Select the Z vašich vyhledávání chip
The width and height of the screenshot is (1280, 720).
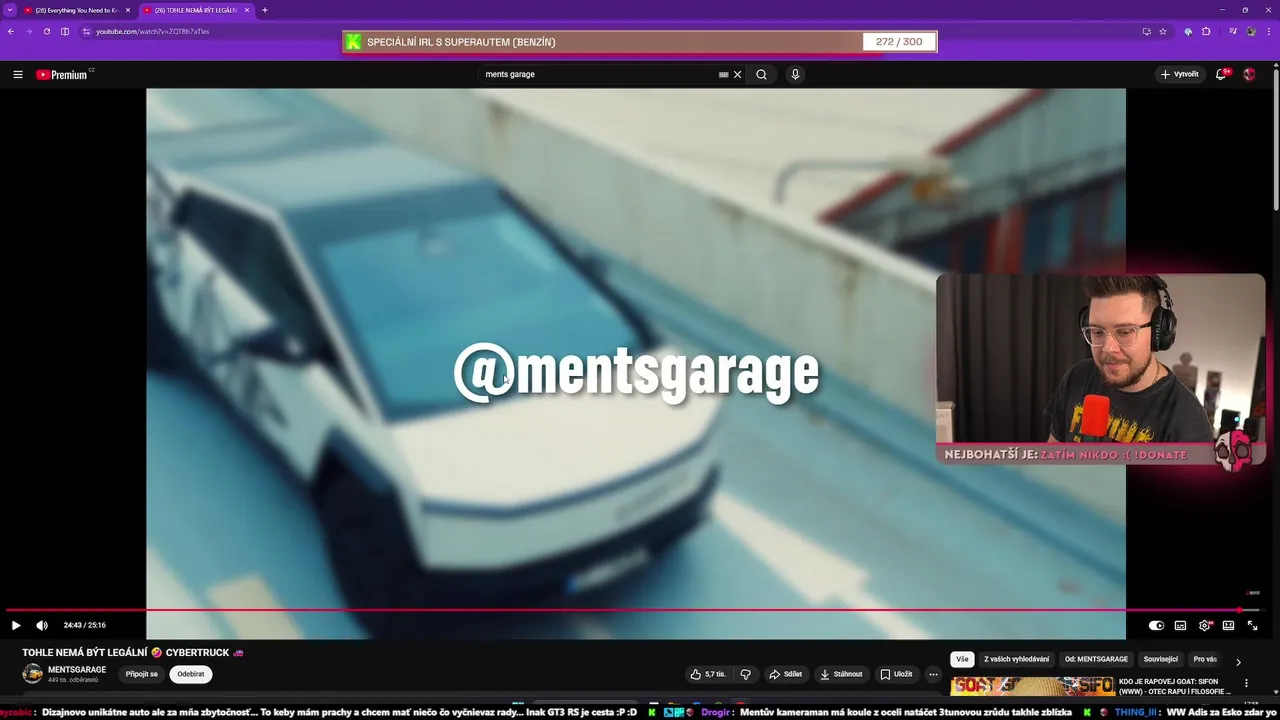click(x=1017, y=659)
